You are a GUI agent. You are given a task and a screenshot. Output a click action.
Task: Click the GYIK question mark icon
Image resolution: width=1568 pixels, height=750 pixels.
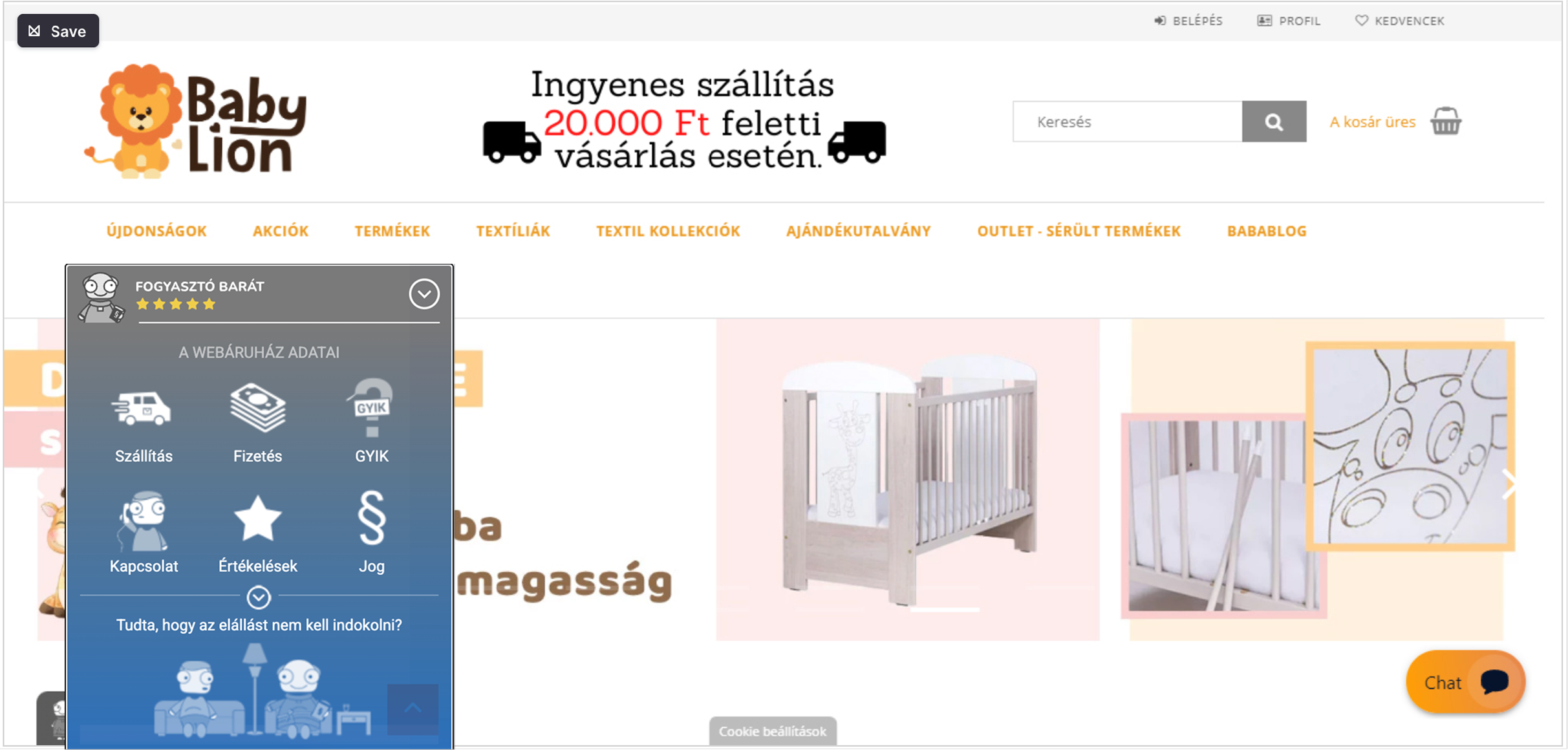pos(371,407)
